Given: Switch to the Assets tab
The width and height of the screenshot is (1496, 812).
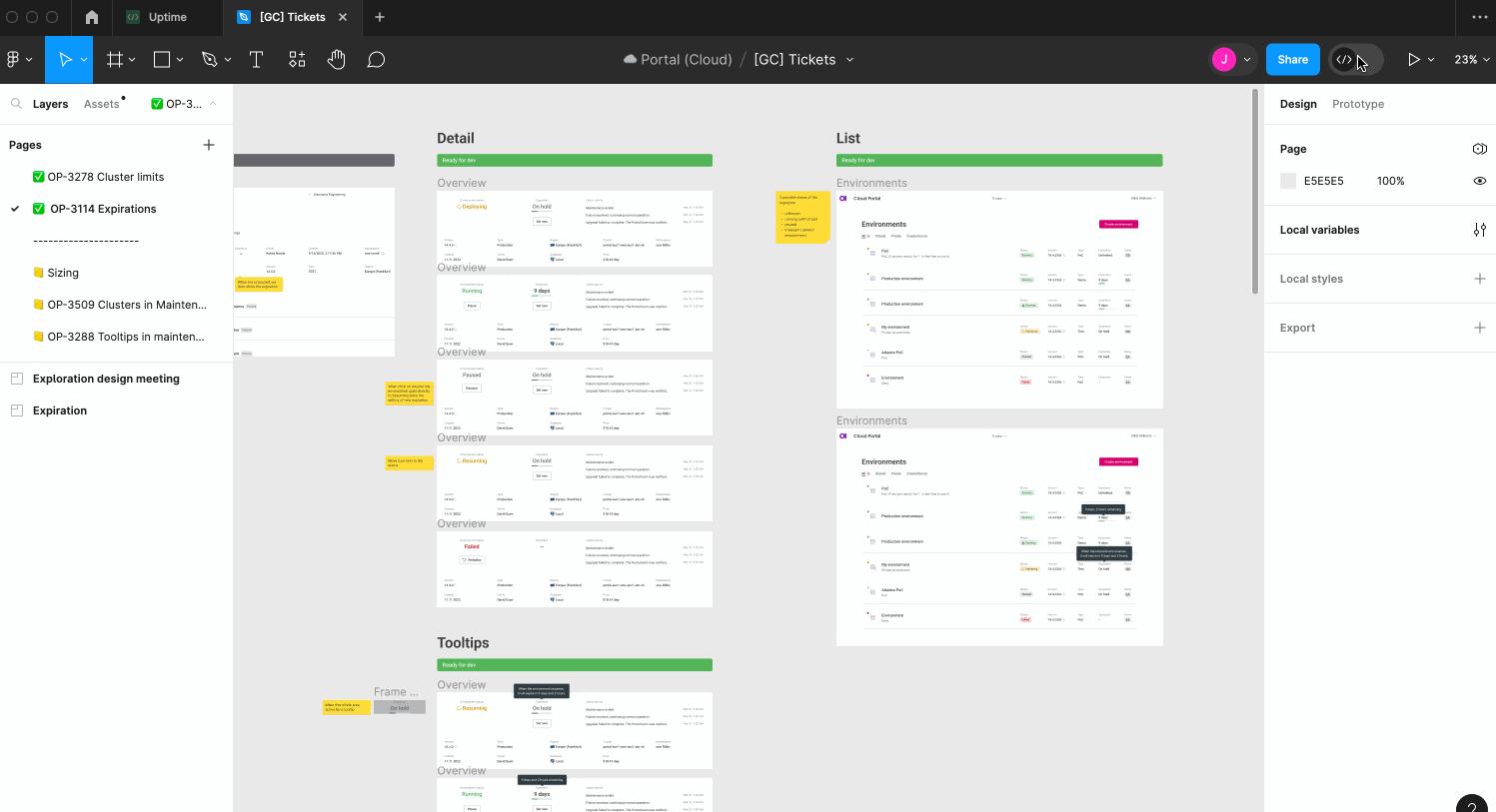Looking at the screenshot, I should point(101,104).
